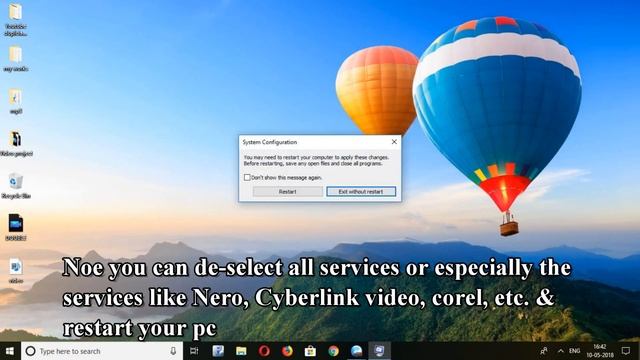This screenshot has height=360, width=640.
Task: Select the Recycle Bin desktop icon
Action: tap(16, 185)
